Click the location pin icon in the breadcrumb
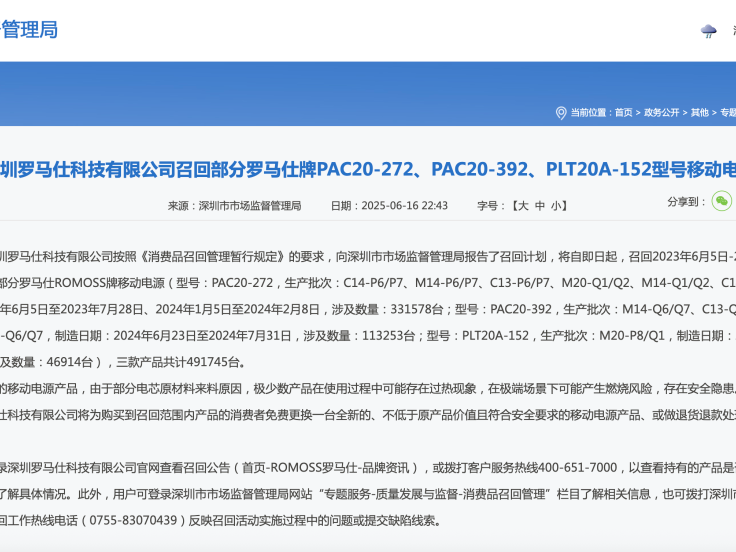736x552 pixels. pyautogui.click(x=560, y=113)
